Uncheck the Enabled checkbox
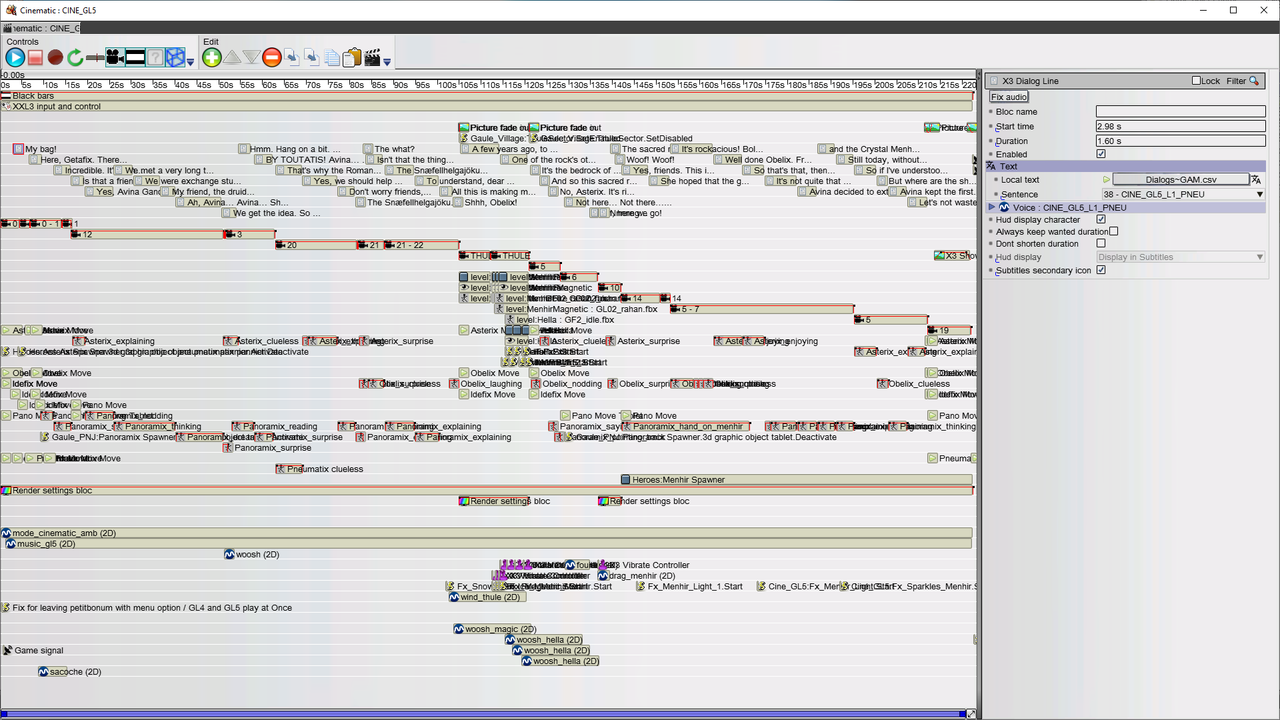1280x720 pixels. (1101, 154)
